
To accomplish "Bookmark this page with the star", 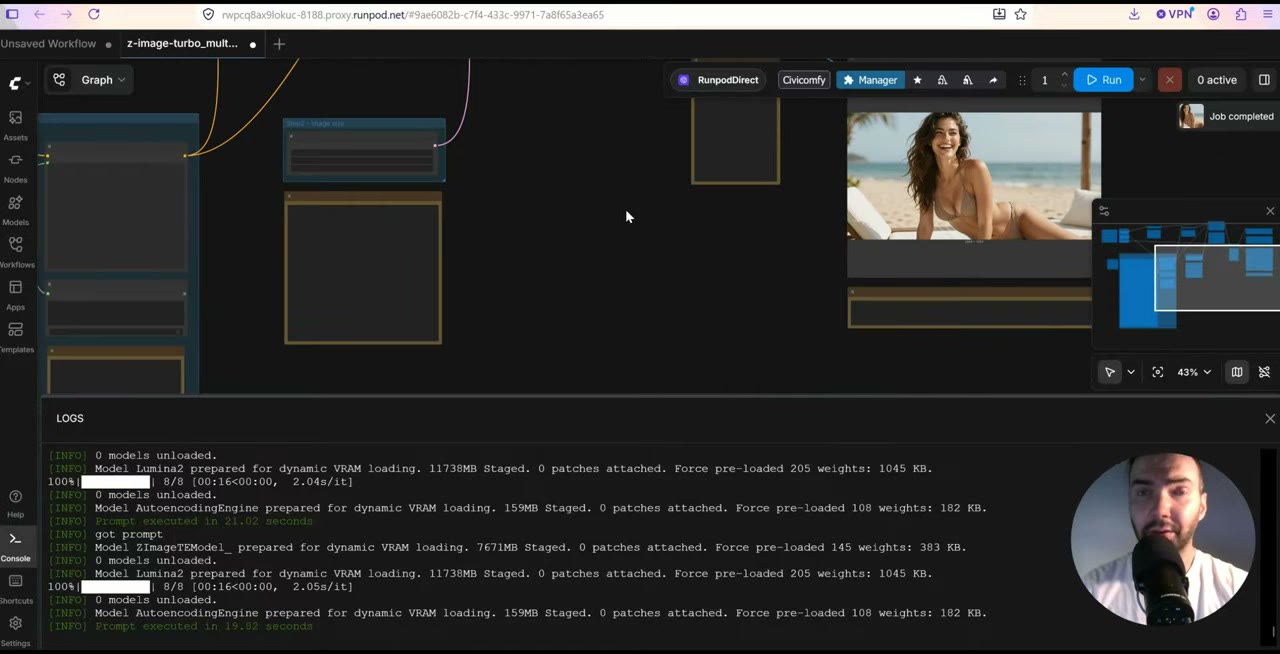I will pos(1021,14).
